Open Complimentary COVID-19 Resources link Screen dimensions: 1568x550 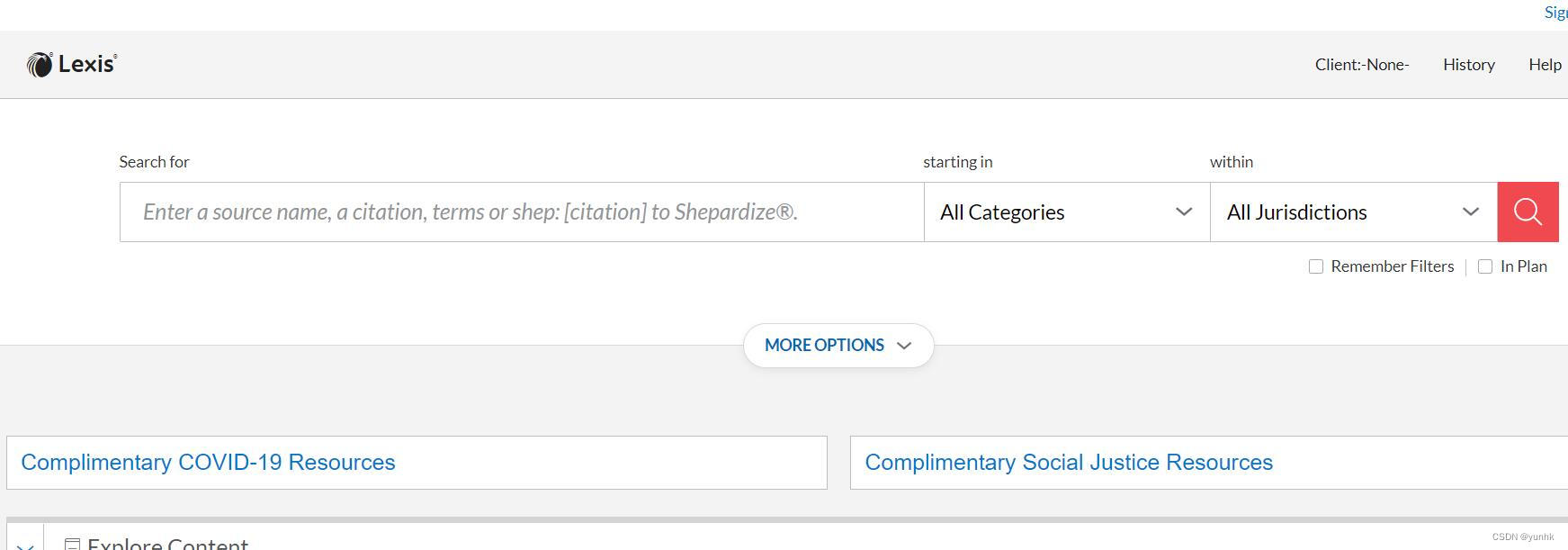(208, 463)
